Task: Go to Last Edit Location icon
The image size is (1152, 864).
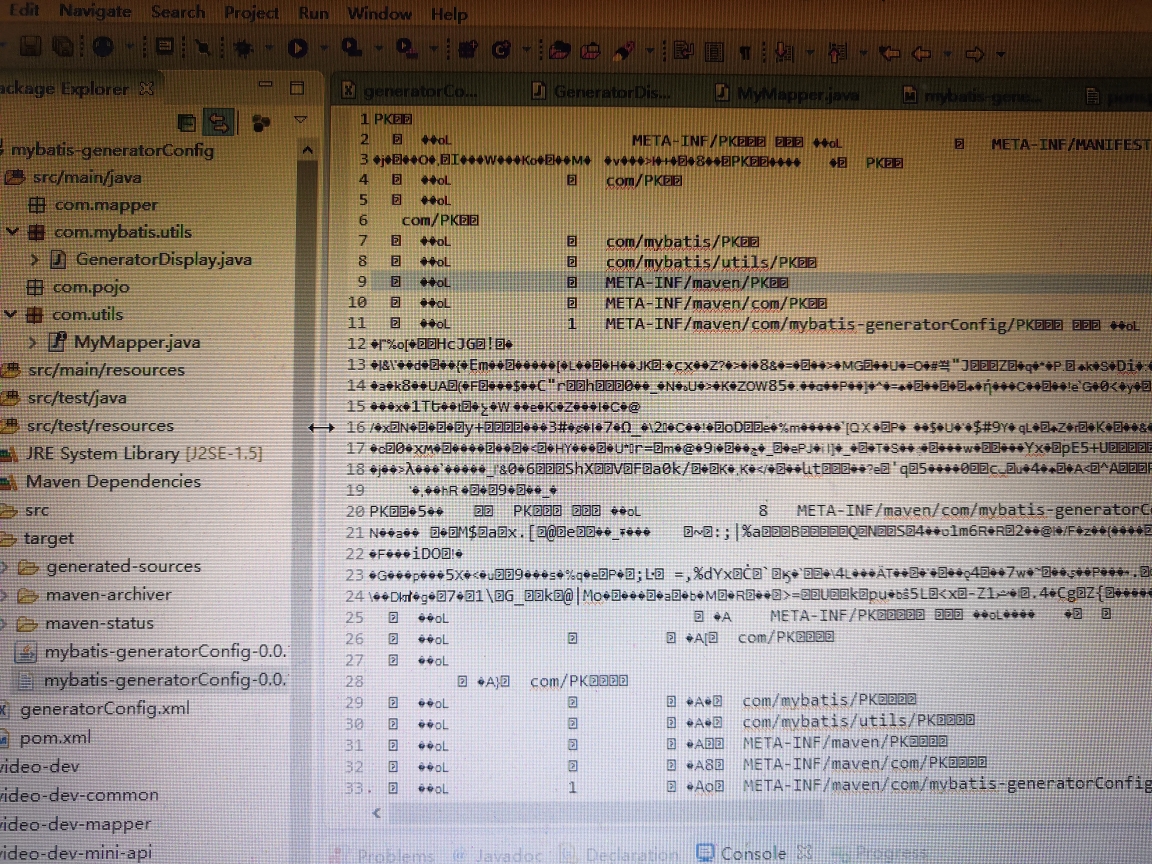Action: click(x=890, y=53)
